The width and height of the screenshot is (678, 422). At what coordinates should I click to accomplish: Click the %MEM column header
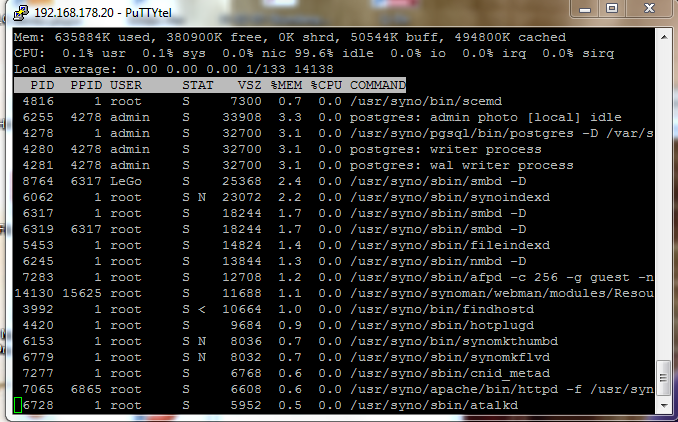click(286, 85)
